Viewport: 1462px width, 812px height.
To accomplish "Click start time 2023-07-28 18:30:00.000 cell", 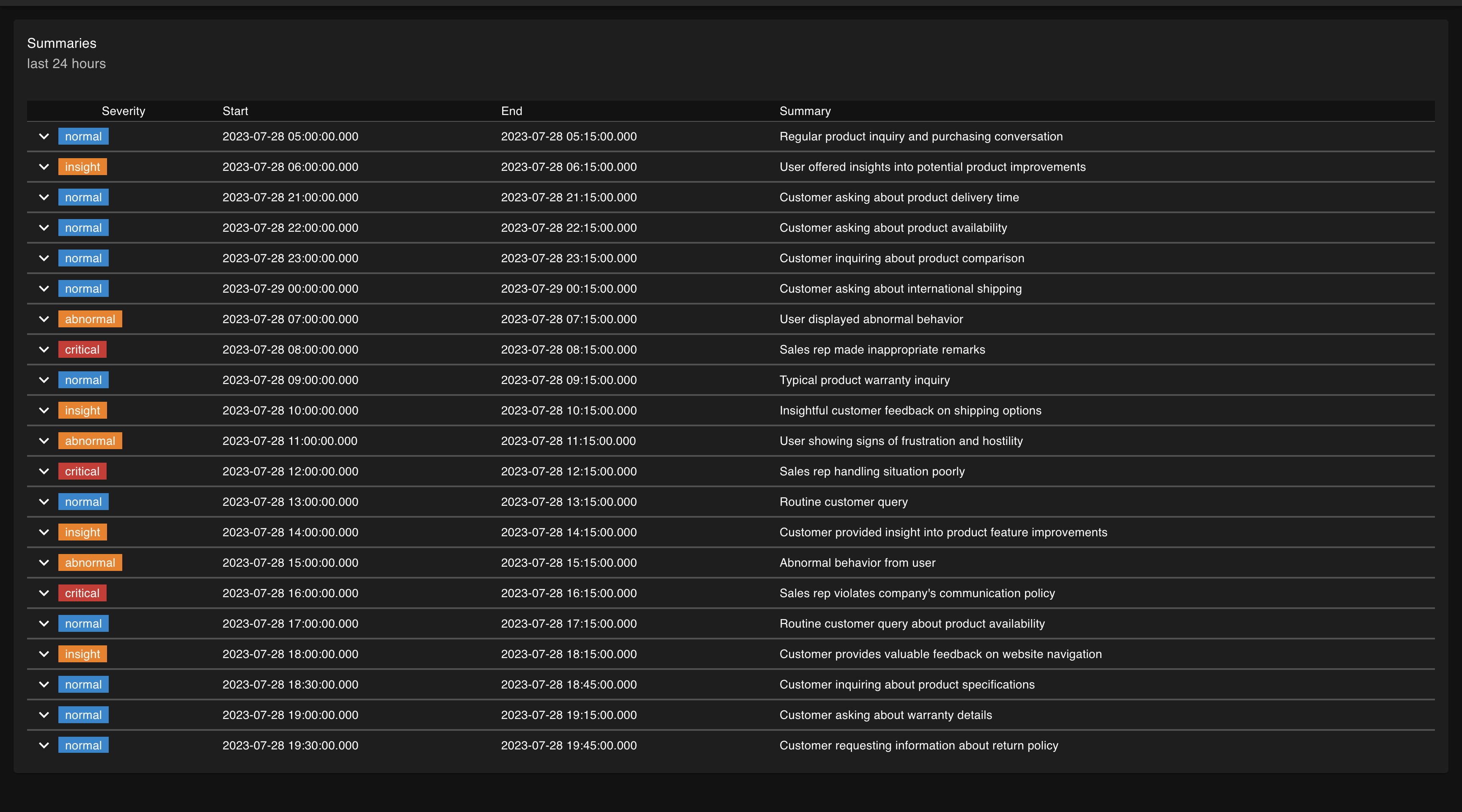I will (x=290, y=685).
